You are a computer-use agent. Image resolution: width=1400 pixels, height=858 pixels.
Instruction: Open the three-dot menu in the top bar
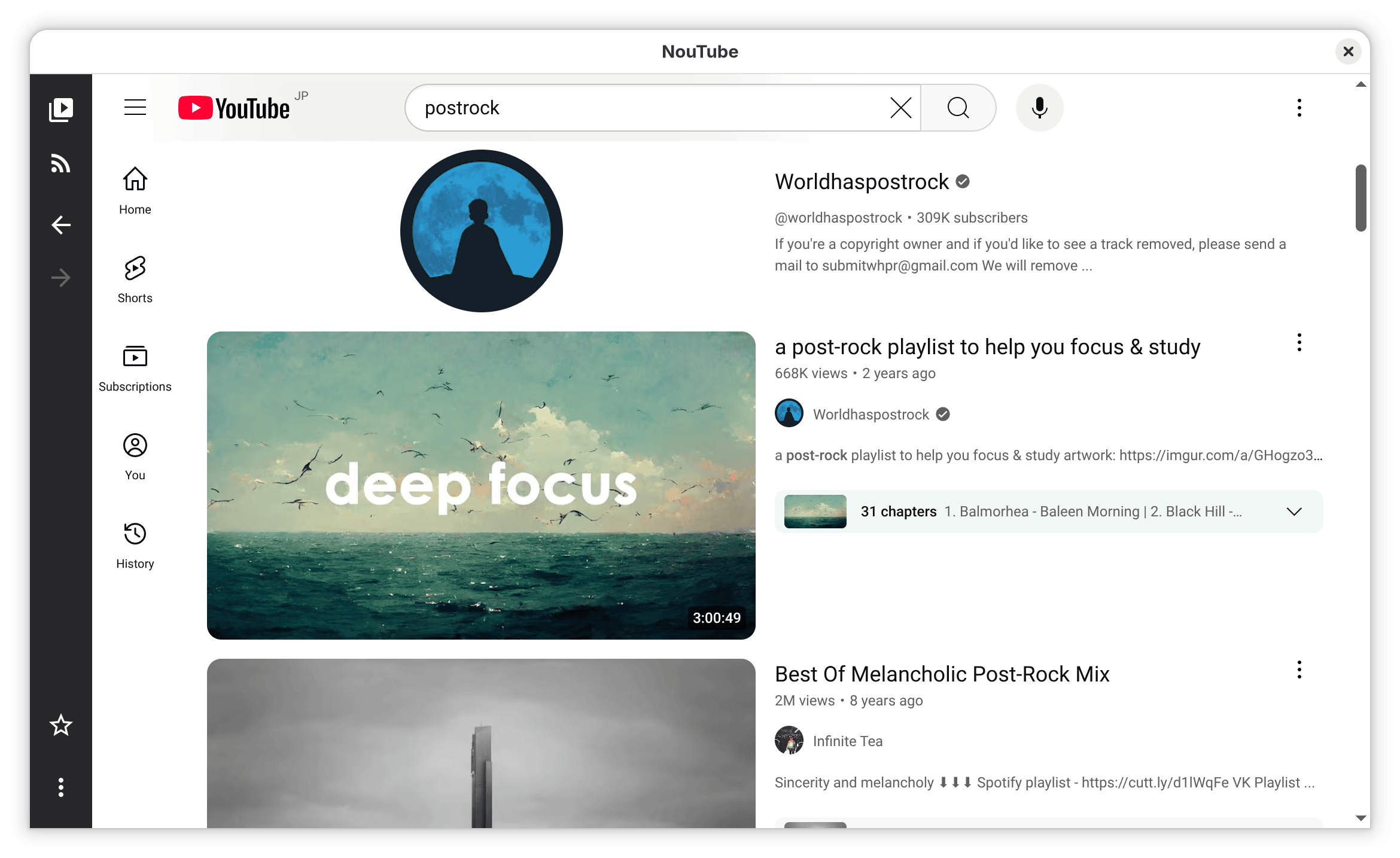tap(1299, 108)
